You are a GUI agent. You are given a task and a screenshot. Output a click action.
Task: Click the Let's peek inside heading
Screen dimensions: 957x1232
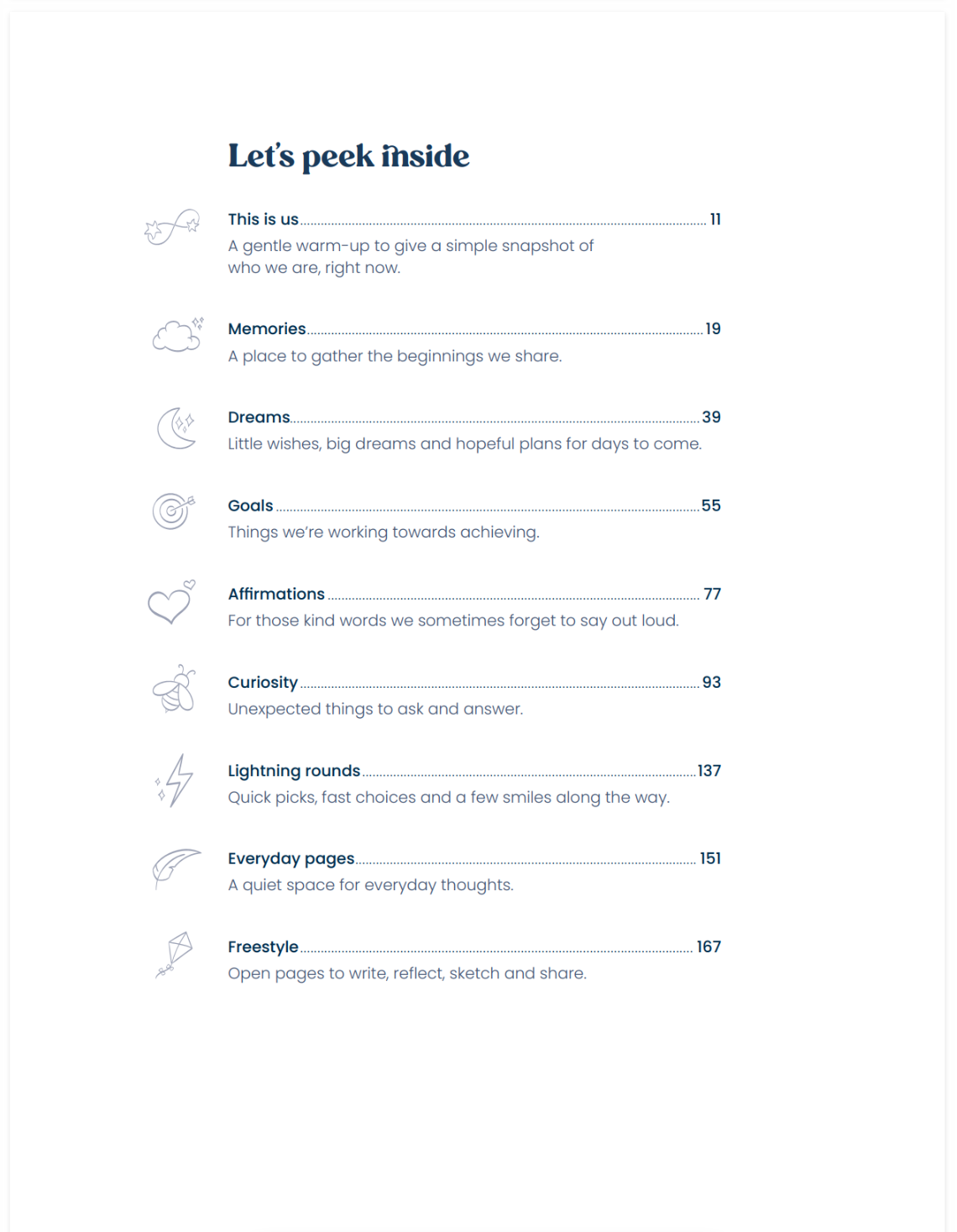pyautogui.click(x=348, y=156)
